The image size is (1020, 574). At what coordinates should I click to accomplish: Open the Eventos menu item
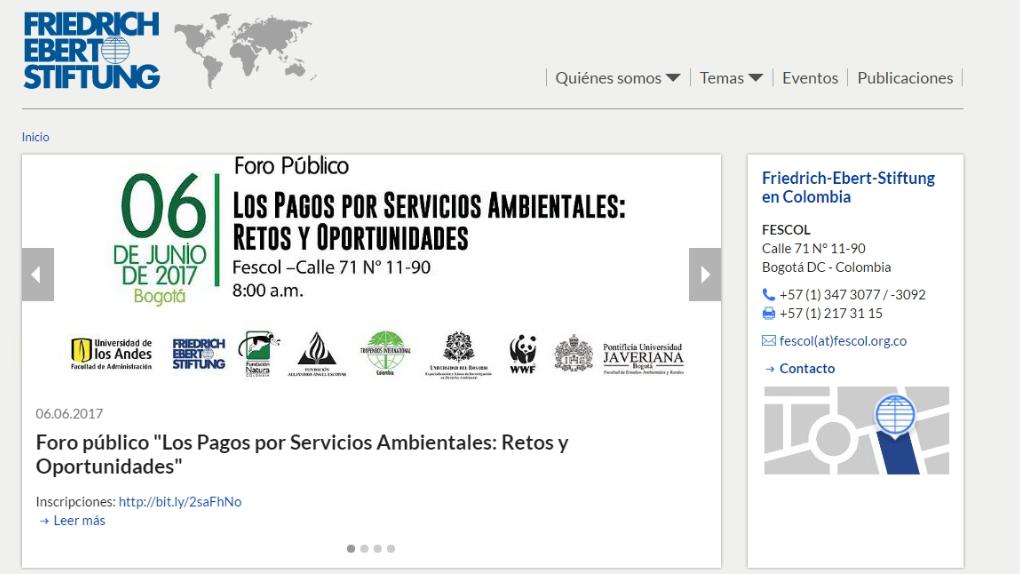coord(810,78)
